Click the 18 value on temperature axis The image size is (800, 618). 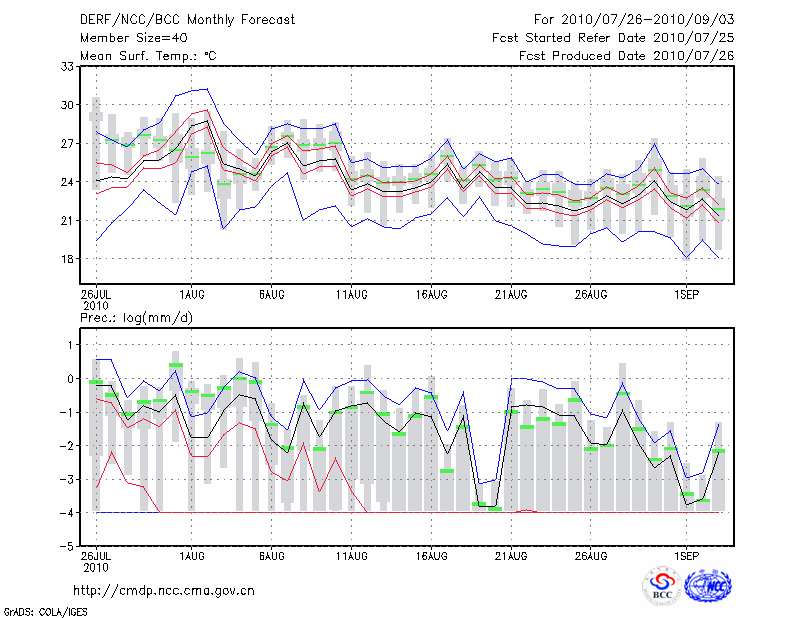point(68,259)
